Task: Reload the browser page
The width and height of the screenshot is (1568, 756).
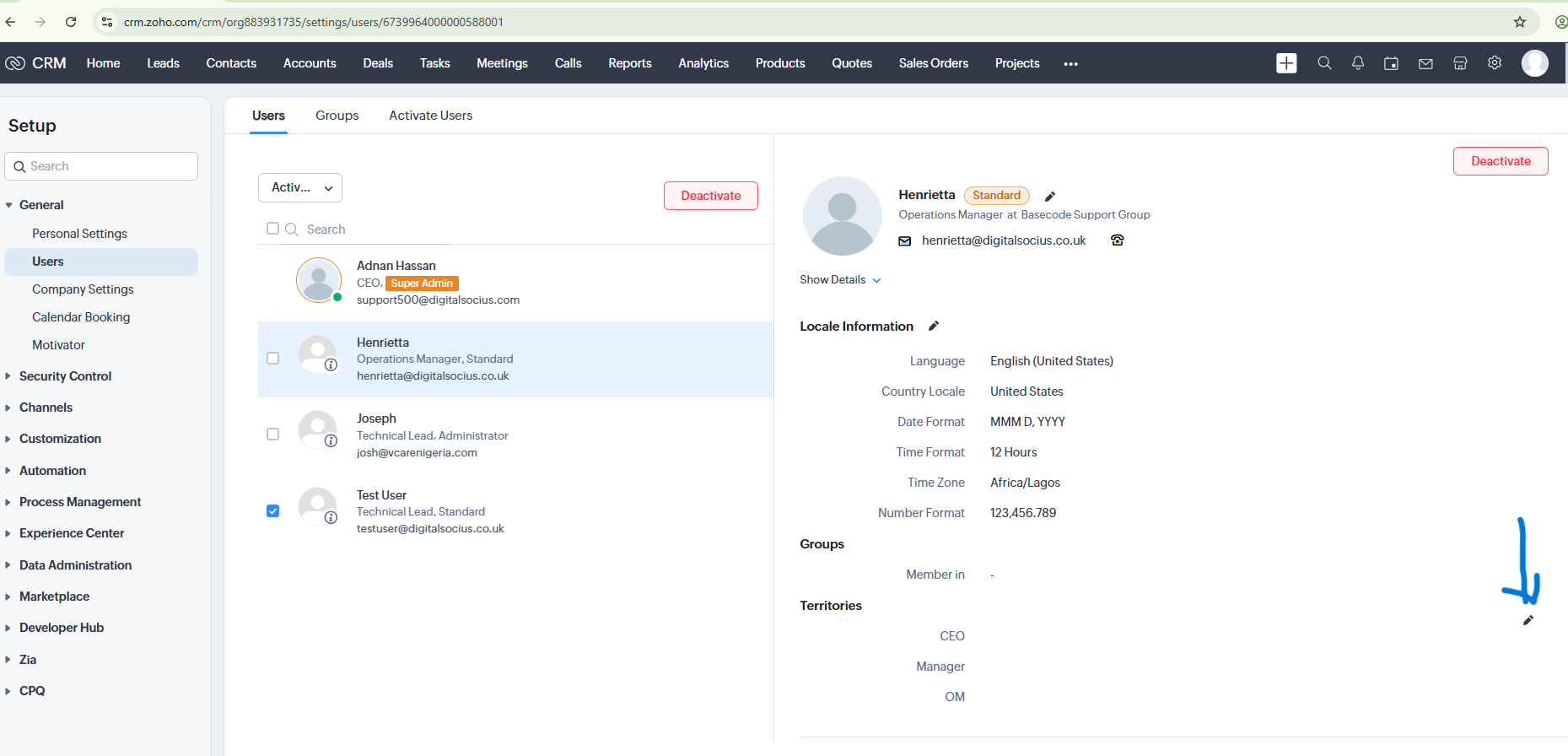Action: [71, 22]
